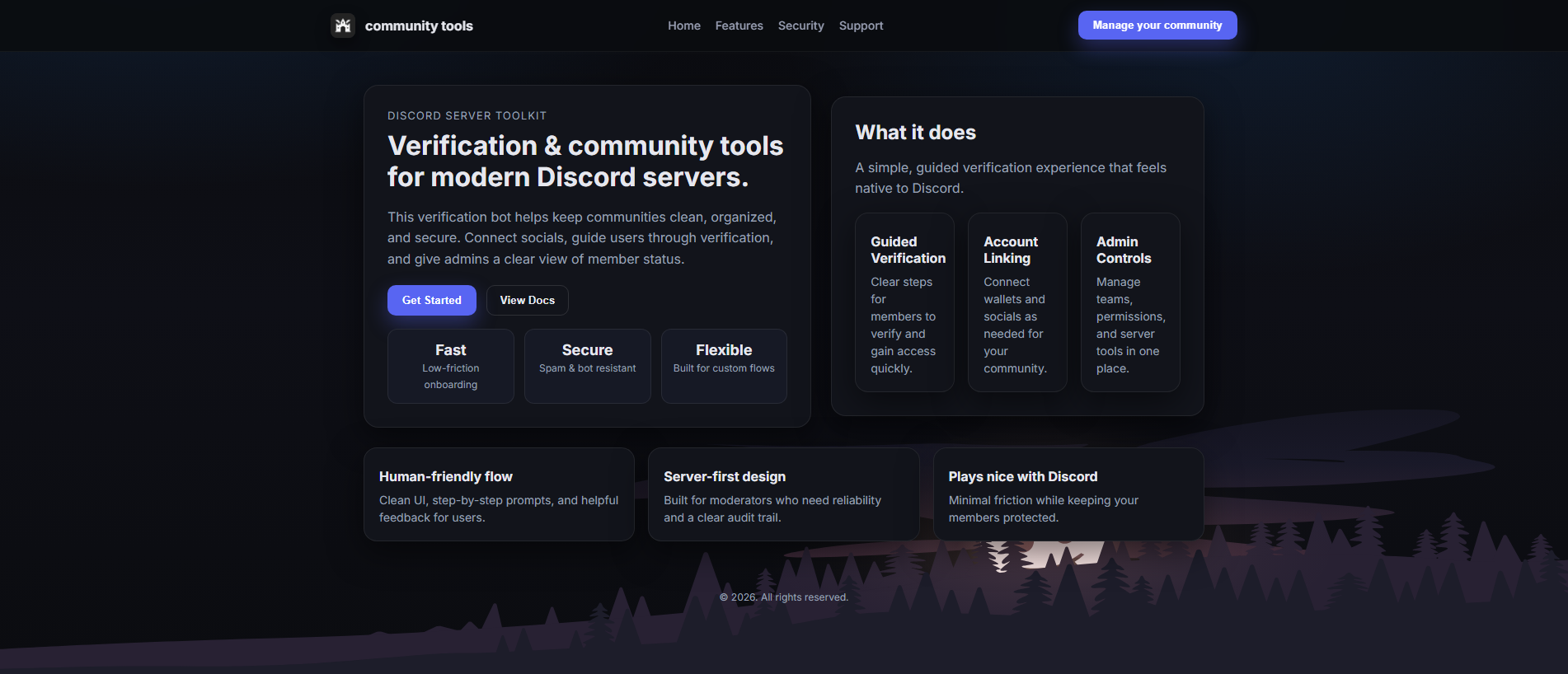This screenshot has height=674, width=1568.
Task: Click the What it does heading
Action: coord(916,133)
